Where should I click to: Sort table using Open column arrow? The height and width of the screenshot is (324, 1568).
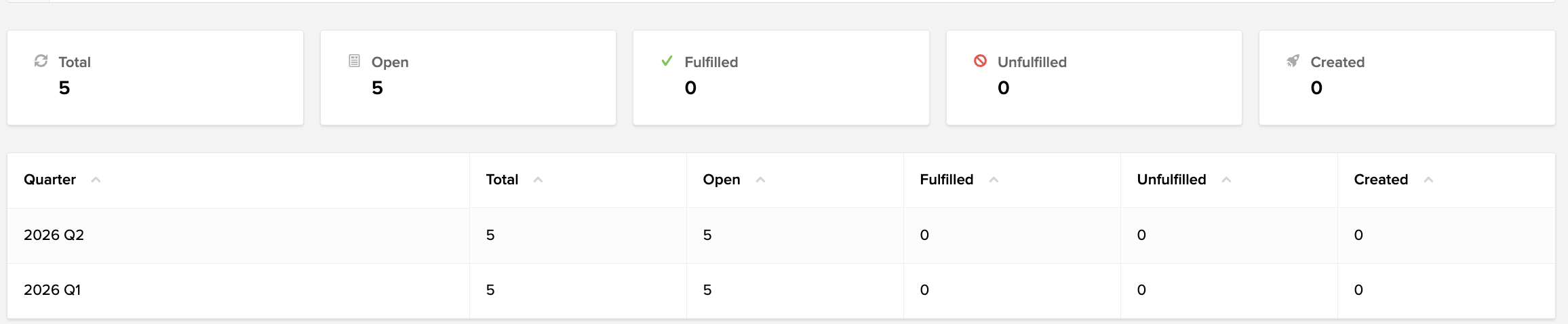(760, 180)
